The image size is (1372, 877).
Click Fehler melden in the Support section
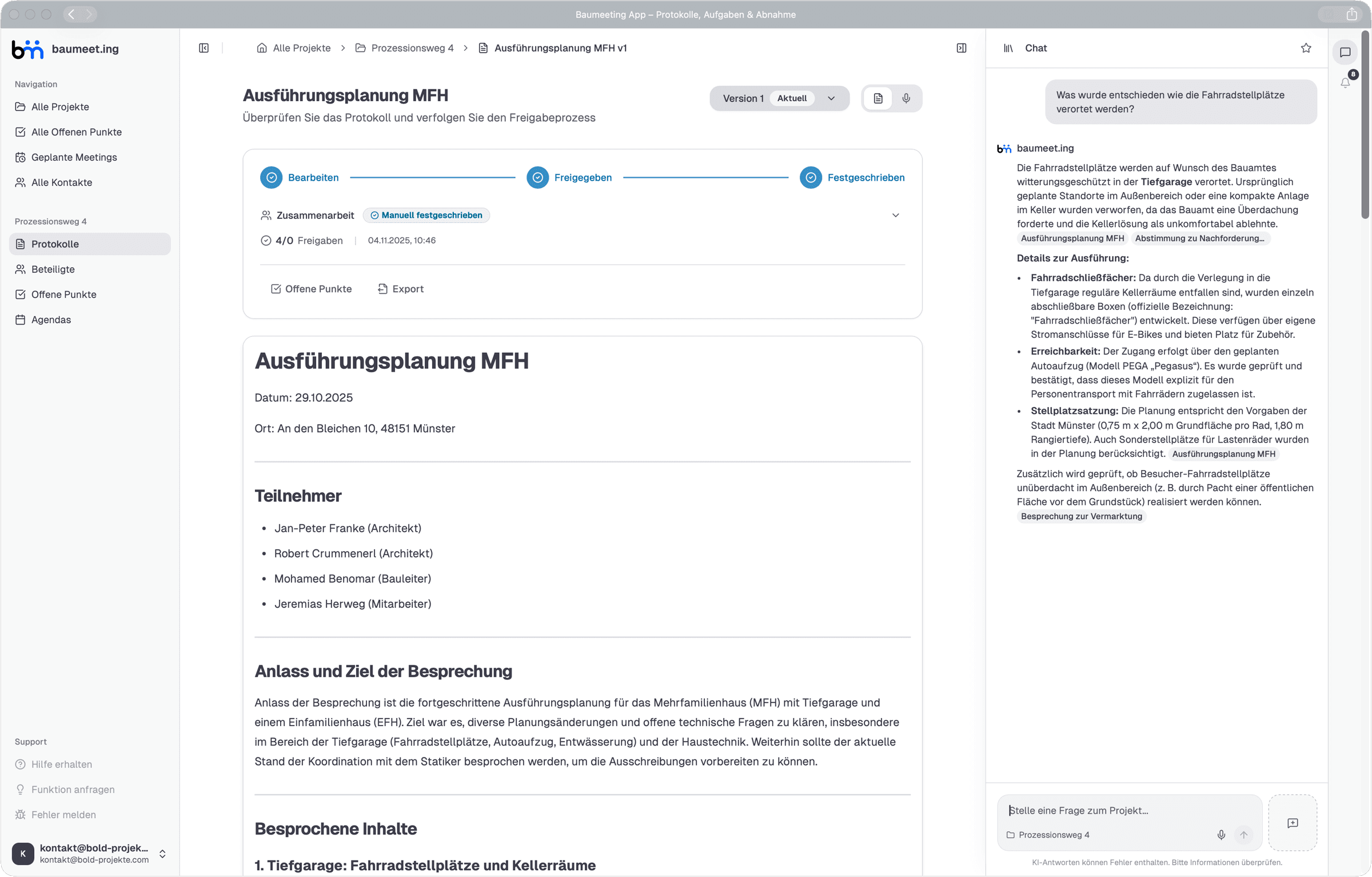pos(63,814)
